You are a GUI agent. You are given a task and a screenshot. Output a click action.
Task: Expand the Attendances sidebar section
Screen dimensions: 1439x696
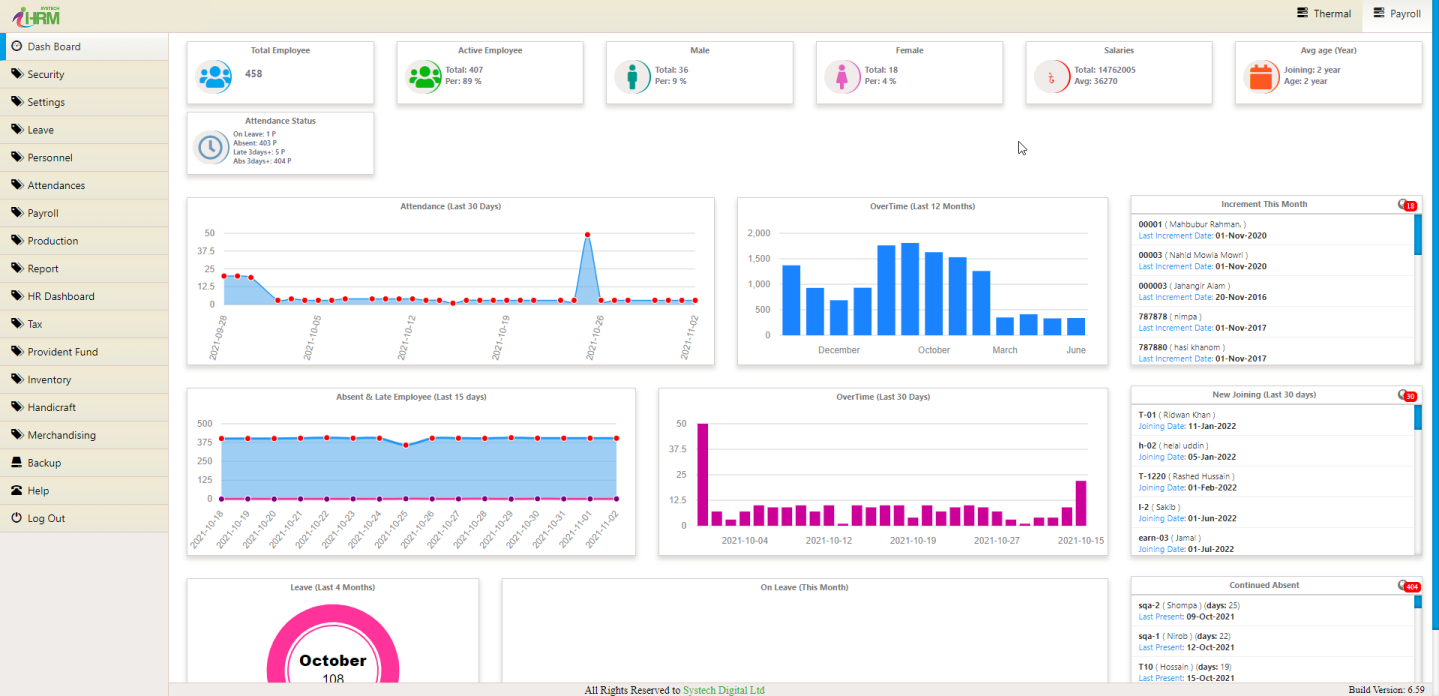(x=56, y=185)
